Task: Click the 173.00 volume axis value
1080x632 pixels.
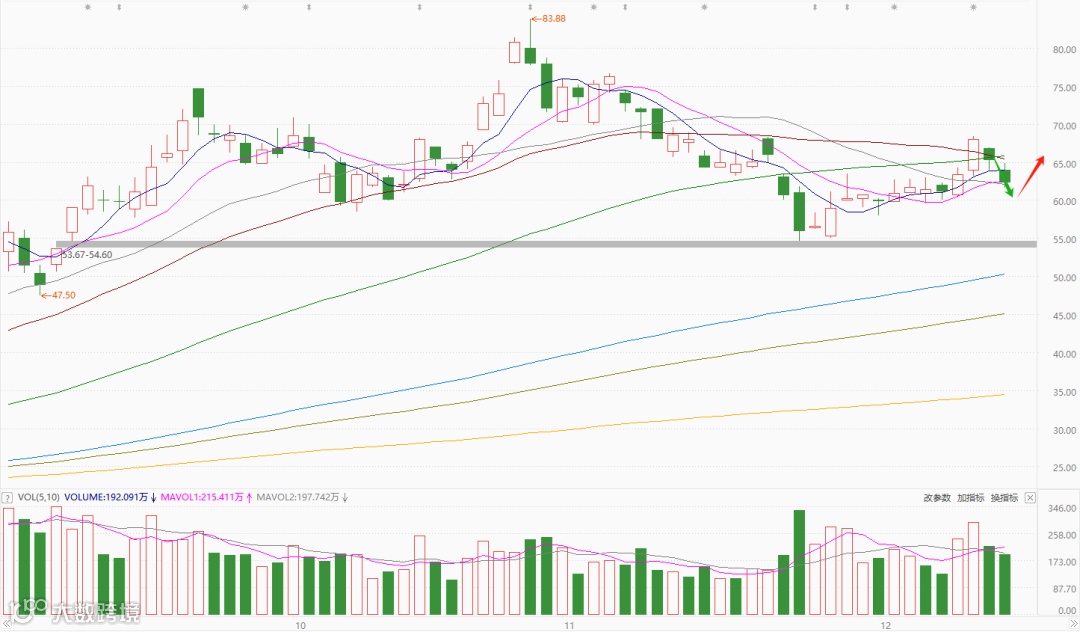Action: click(1062, 562)
